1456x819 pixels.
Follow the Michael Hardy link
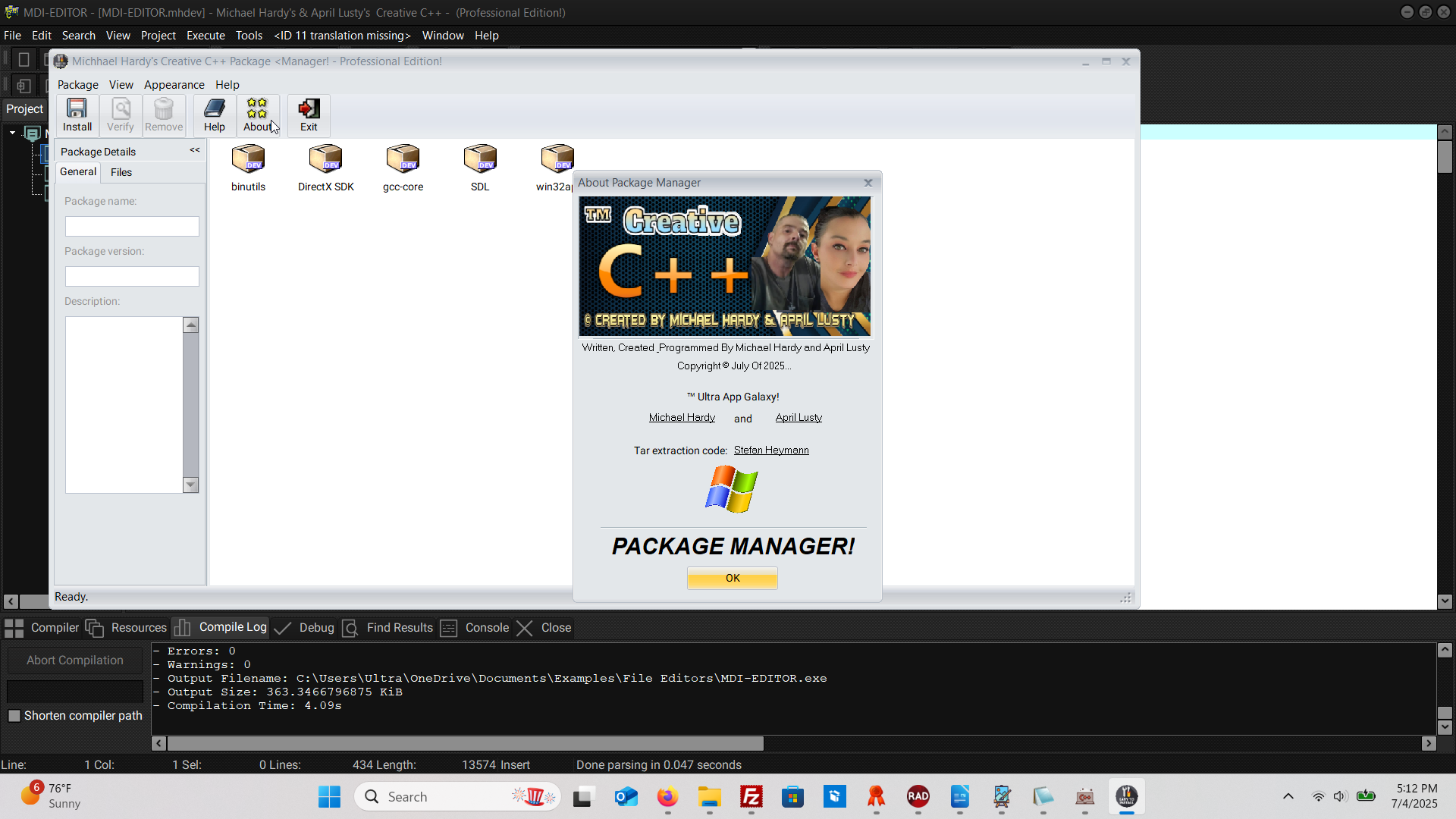[682, 418]
